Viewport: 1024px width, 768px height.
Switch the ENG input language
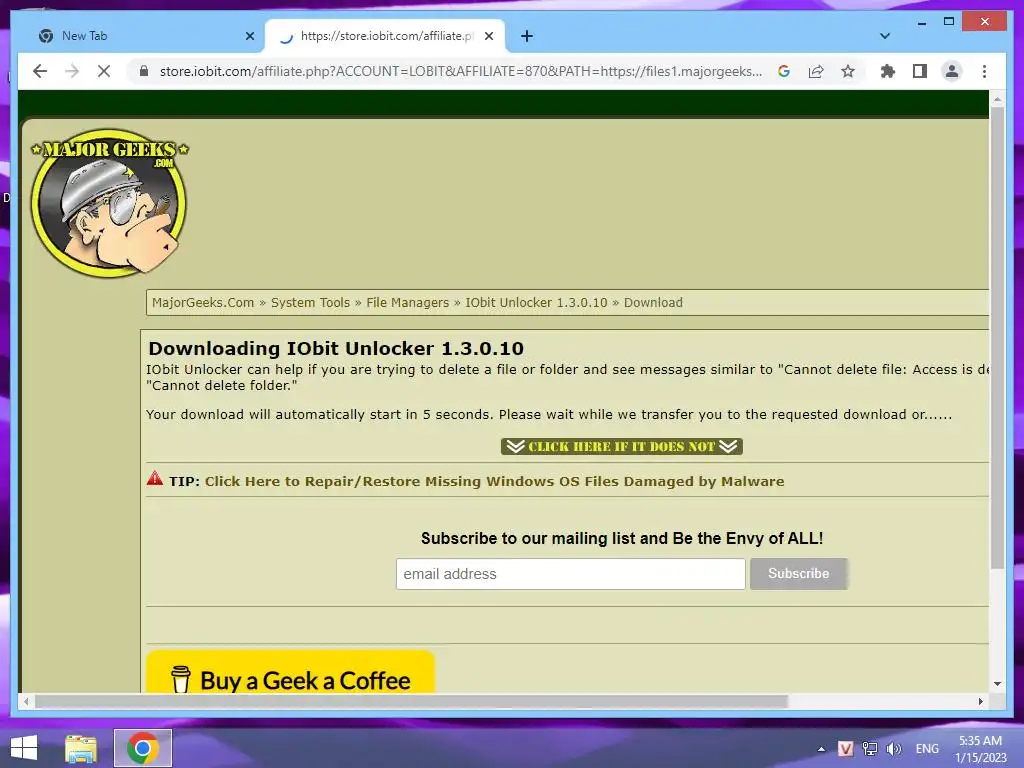[x=927, y=748]
